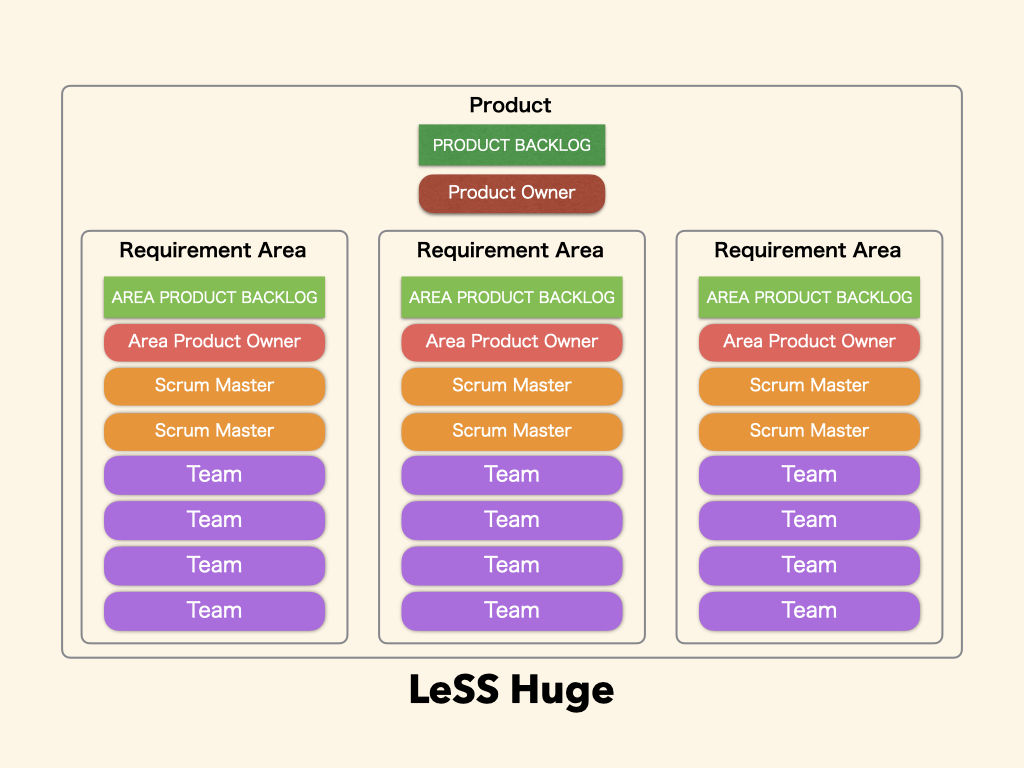
Task: Click the left Area Product Owner badge
Action: tap(214, 342)
